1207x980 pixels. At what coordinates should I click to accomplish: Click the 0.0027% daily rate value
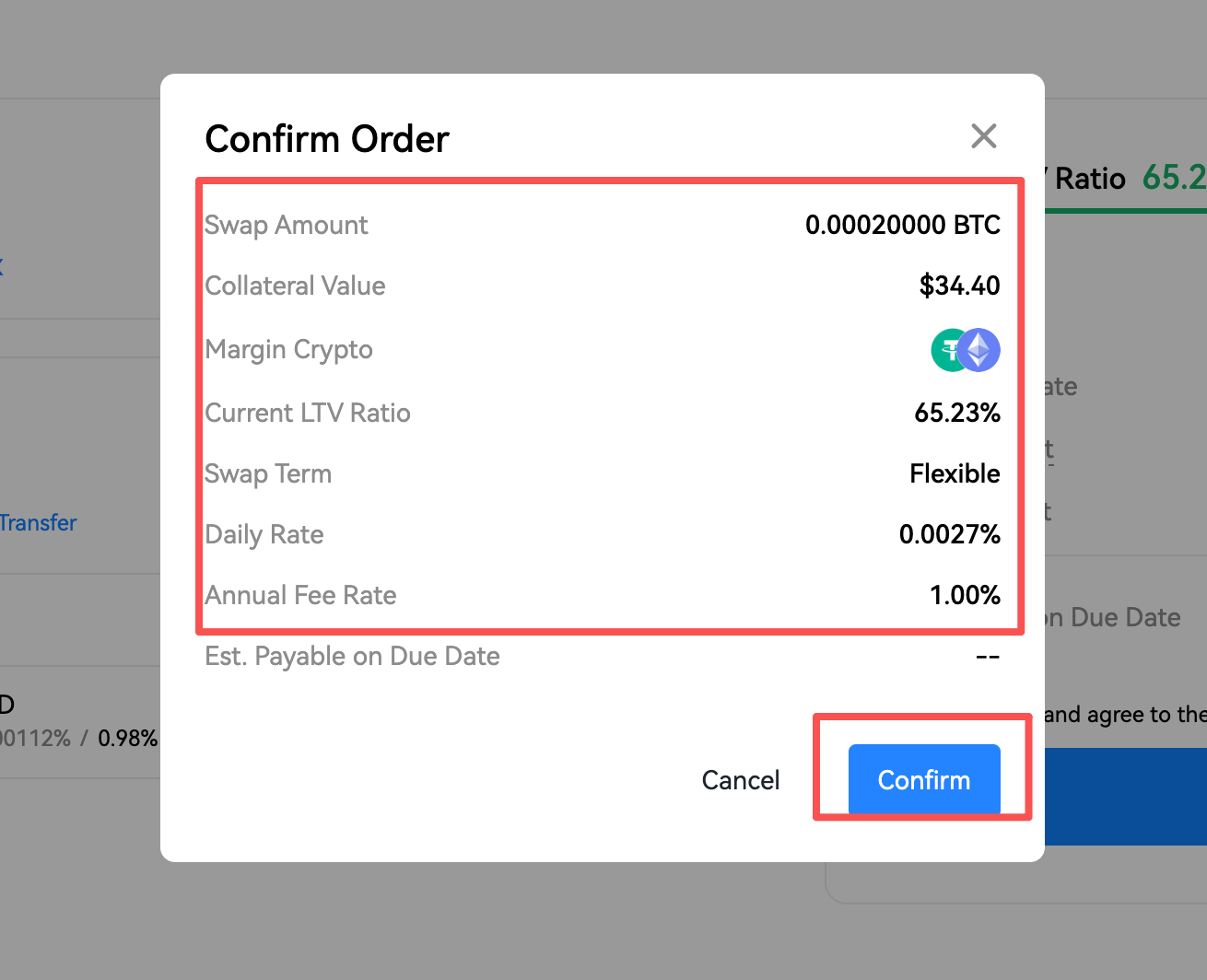click(x=949, y=534)
